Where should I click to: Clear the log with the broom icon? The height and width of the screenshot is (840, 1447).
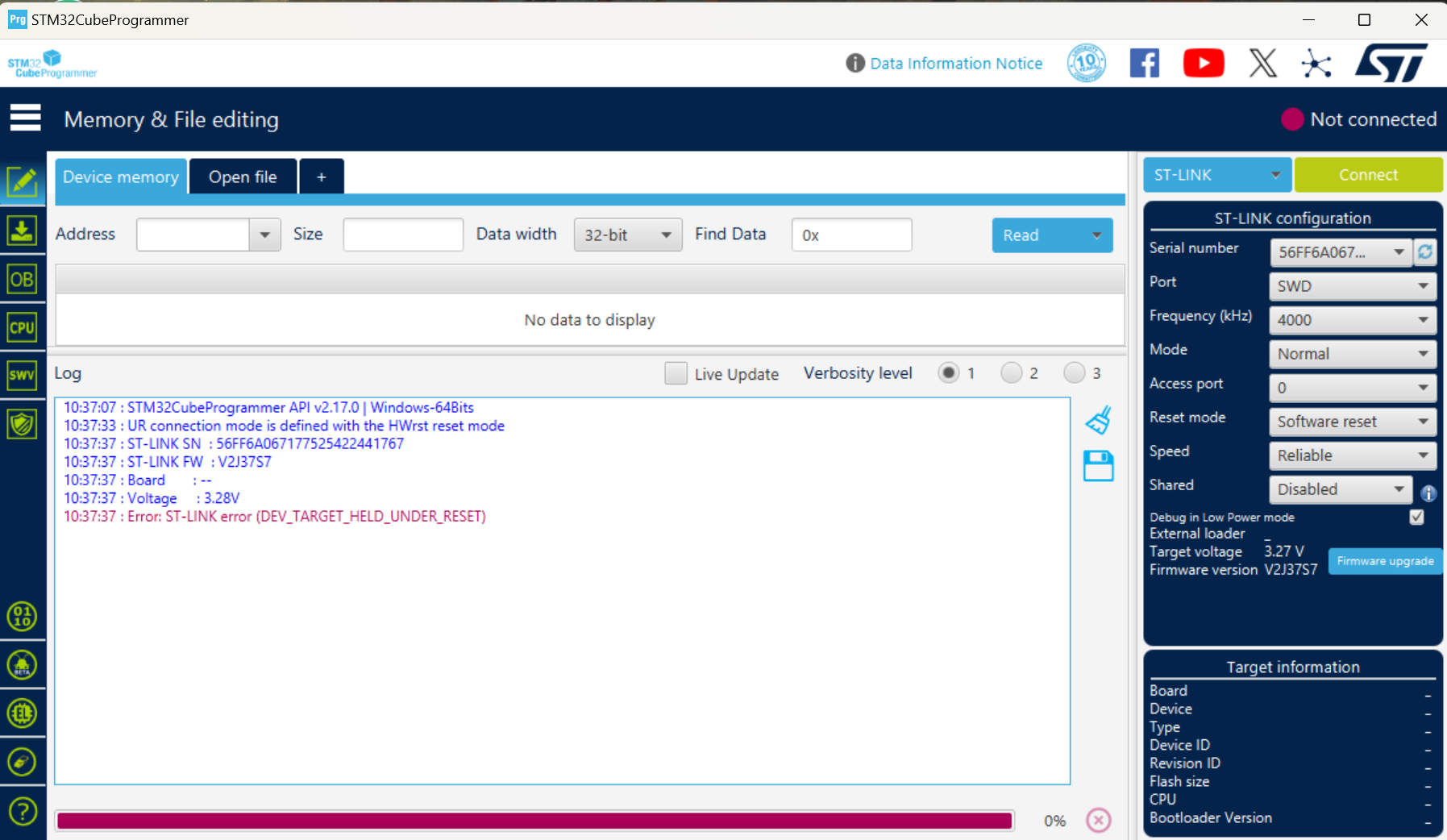click(x=1098, y=418)
